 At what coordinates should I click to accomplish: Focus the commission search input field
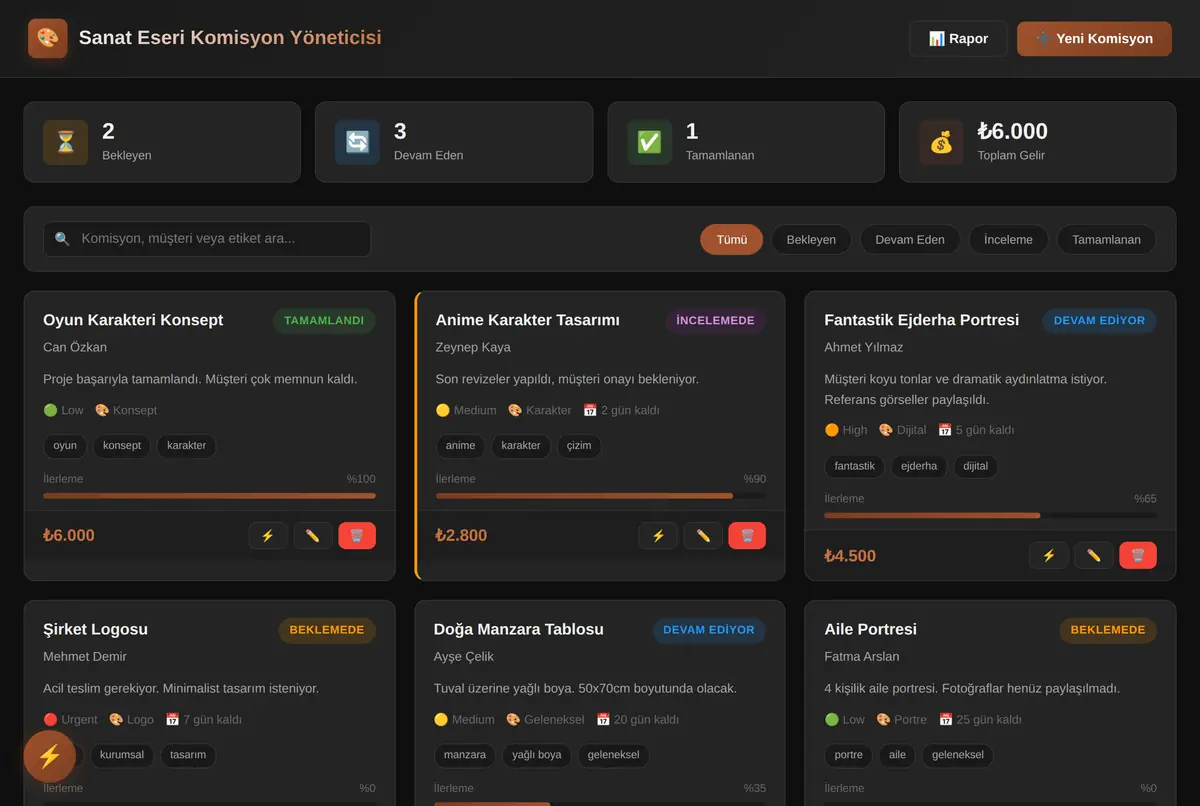(207, 239)
